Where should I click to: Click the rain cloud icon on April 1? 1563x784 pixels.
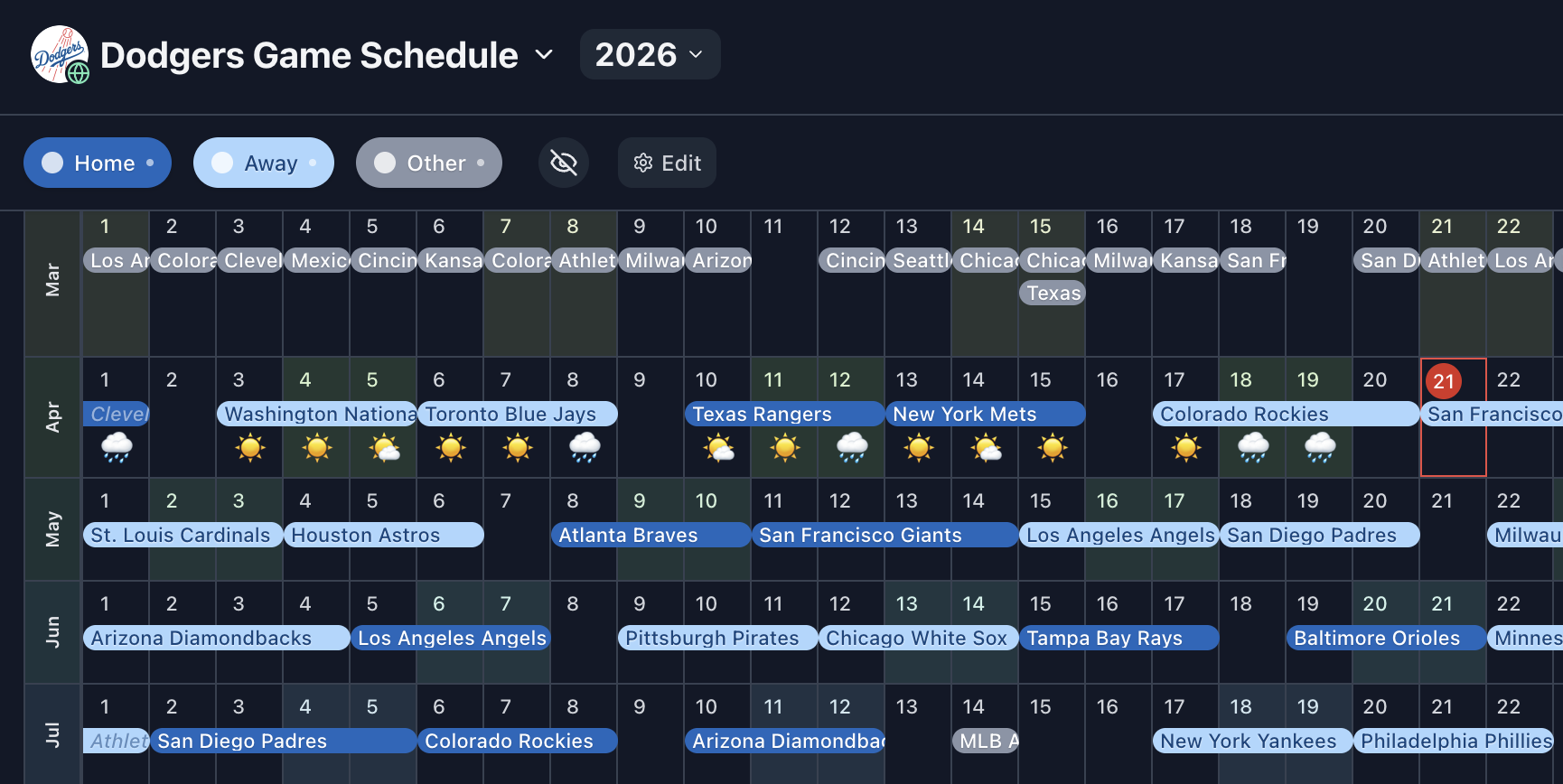pyautogui.click(x=117, y=447)
